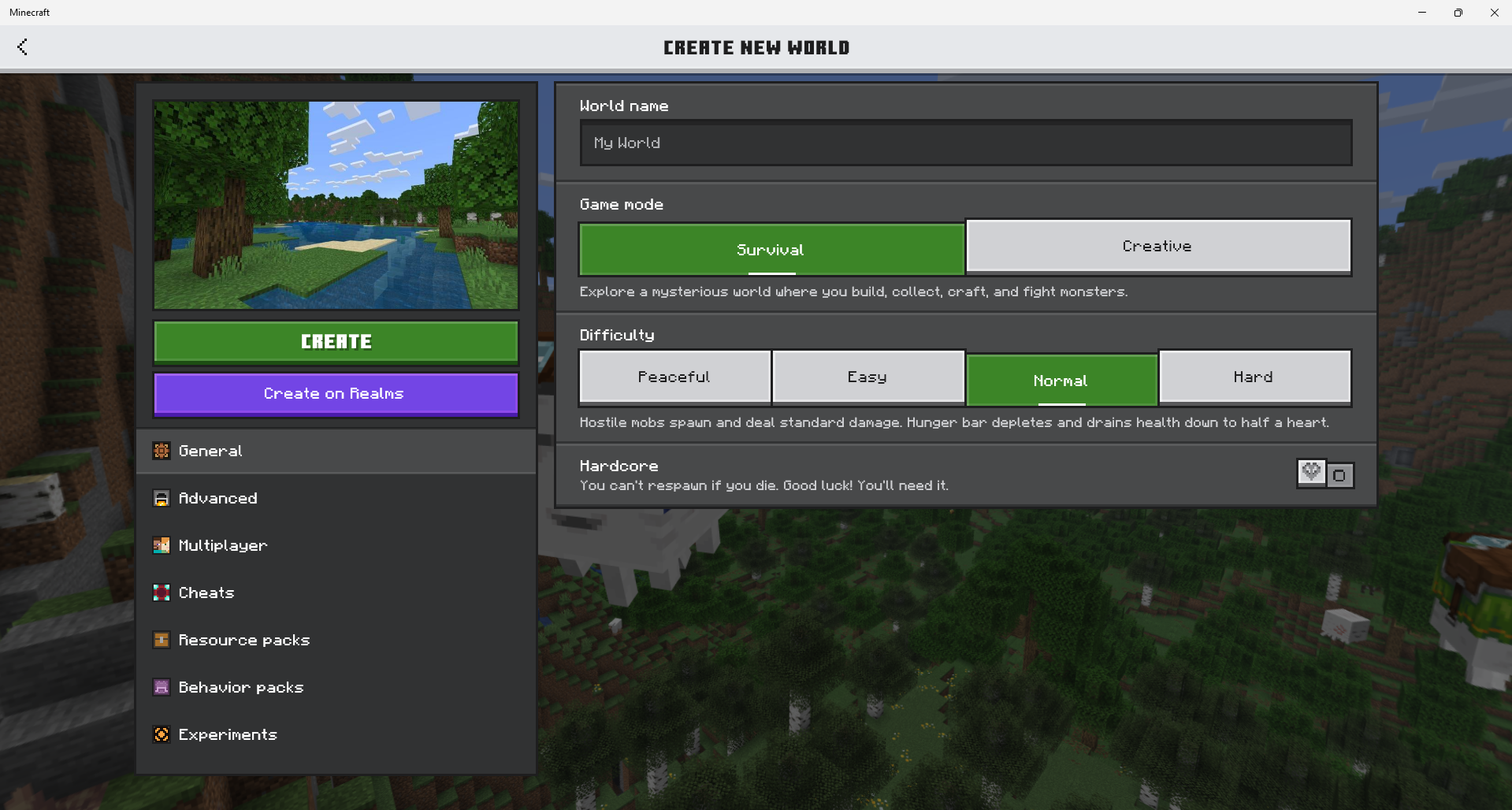Open the Advanced settings tab
The width and height of the screenshot is (1512, 810).
coord(336,498)
